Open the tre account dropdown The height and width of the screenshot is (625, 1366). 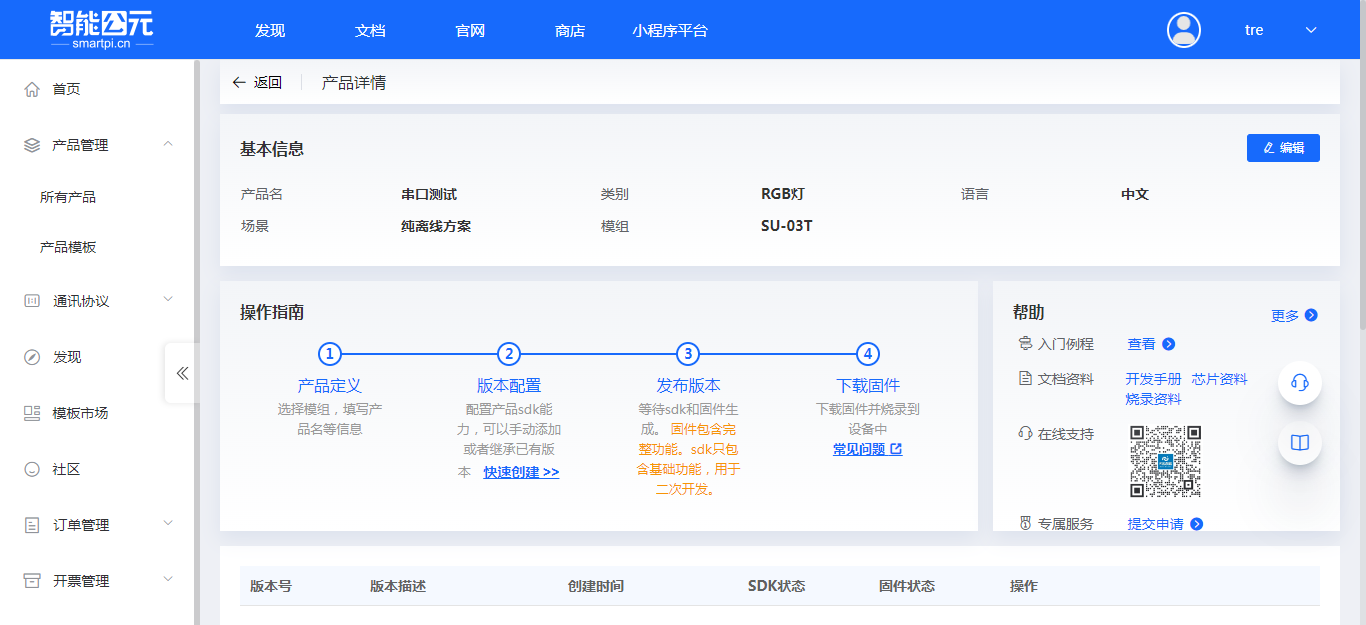tap(1311, 30)
